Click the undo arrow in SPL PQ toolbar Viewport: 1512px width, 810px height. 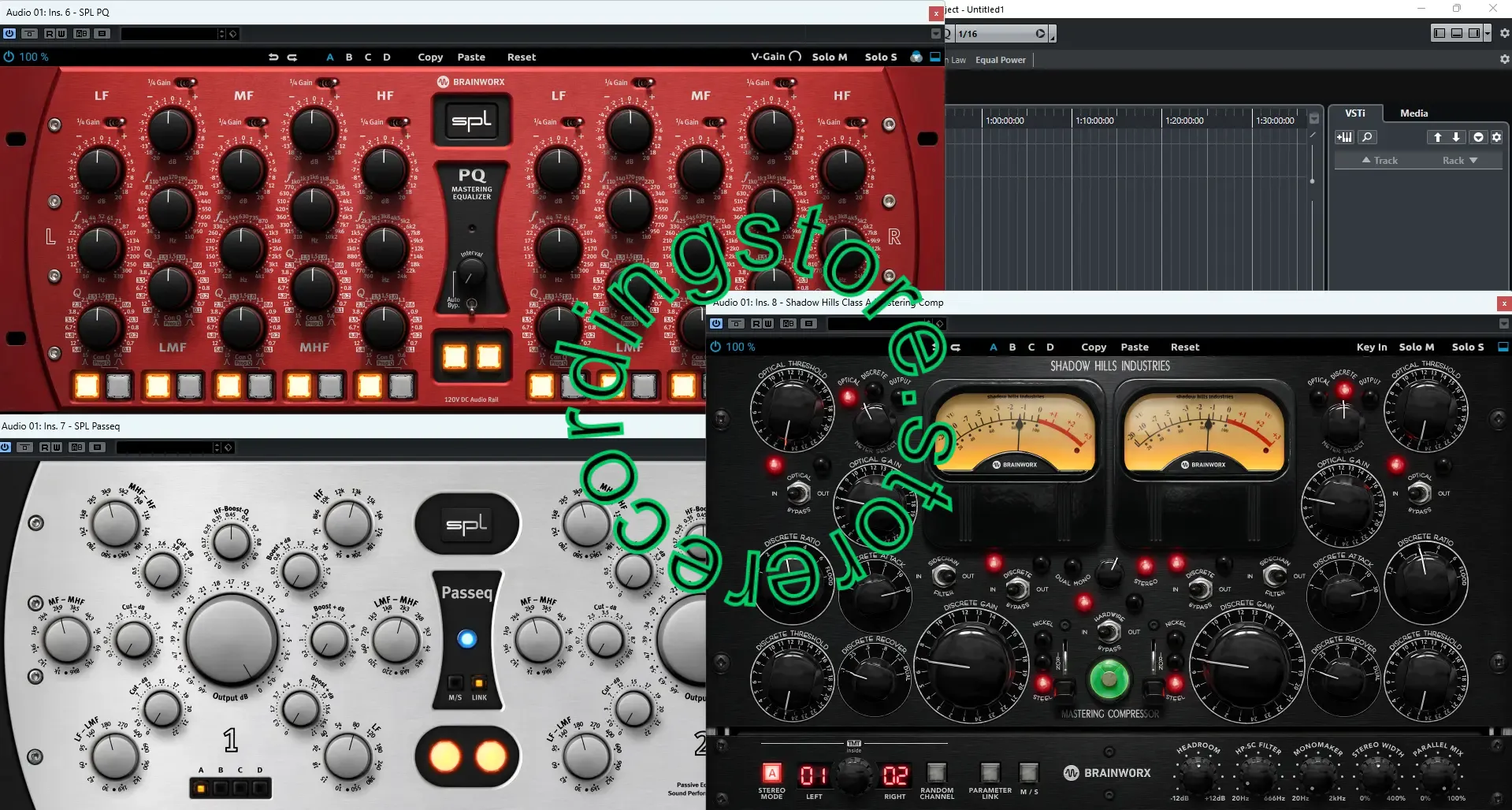point(273,57)
